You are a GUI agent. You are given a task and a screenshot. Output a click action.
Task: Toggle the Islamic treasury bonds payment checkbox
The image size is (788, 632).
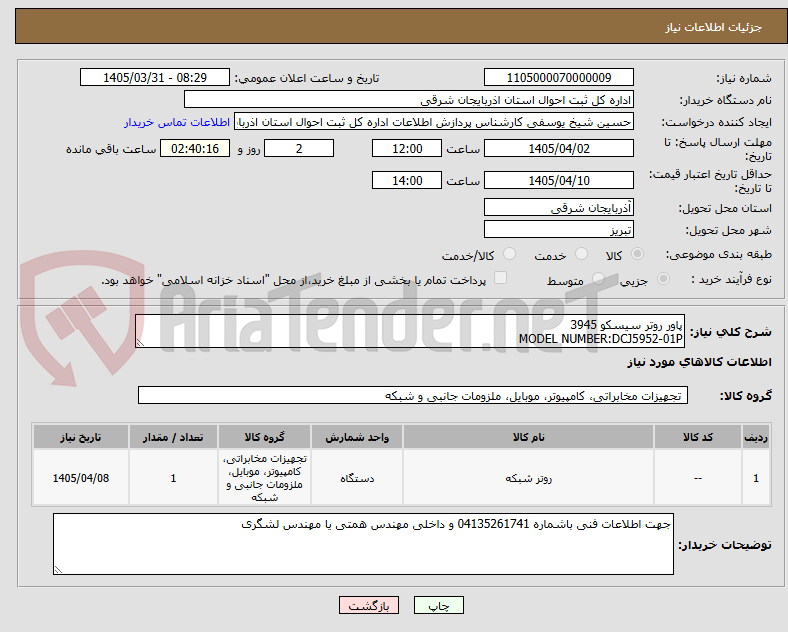point(501,278)
